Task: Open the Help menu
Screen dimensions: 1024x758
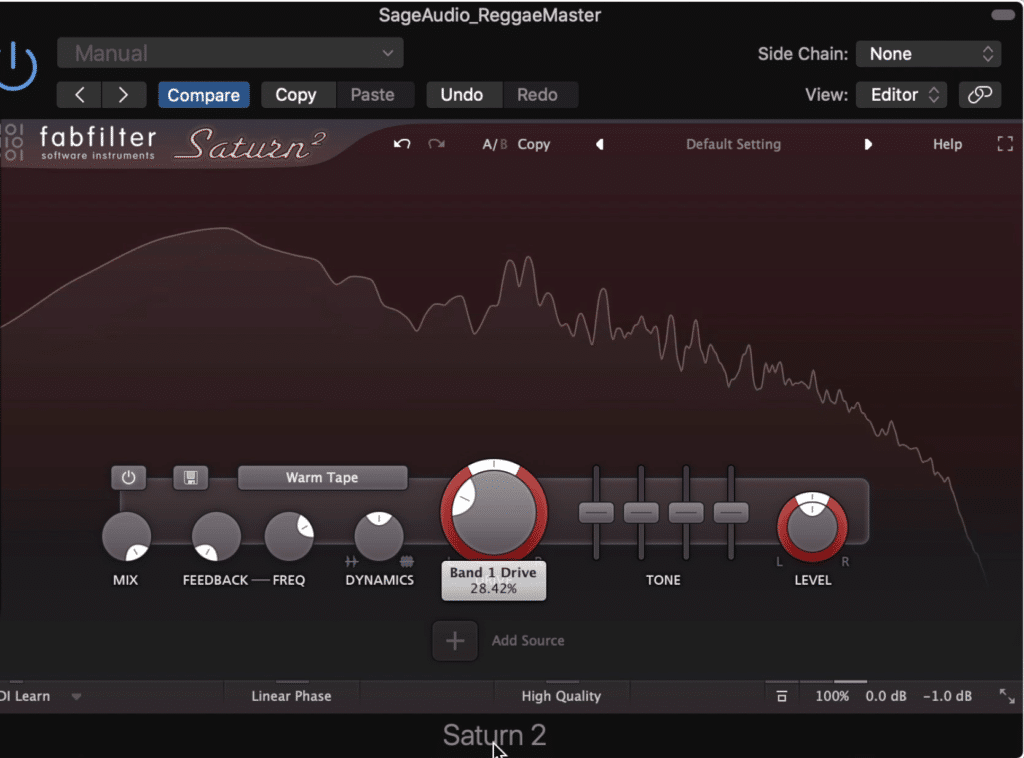Action: click(947, 144)
